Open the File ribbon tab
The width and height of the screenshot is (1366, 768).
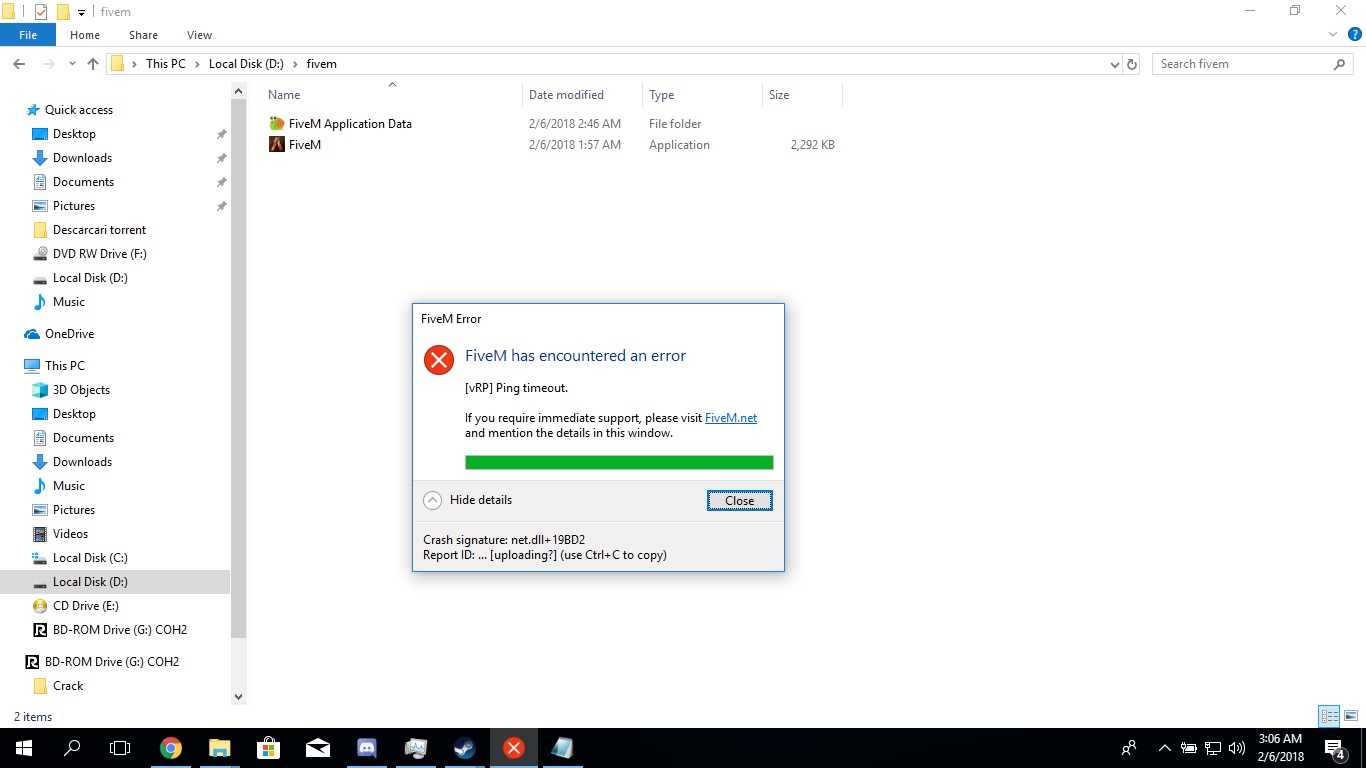(28, 35)
